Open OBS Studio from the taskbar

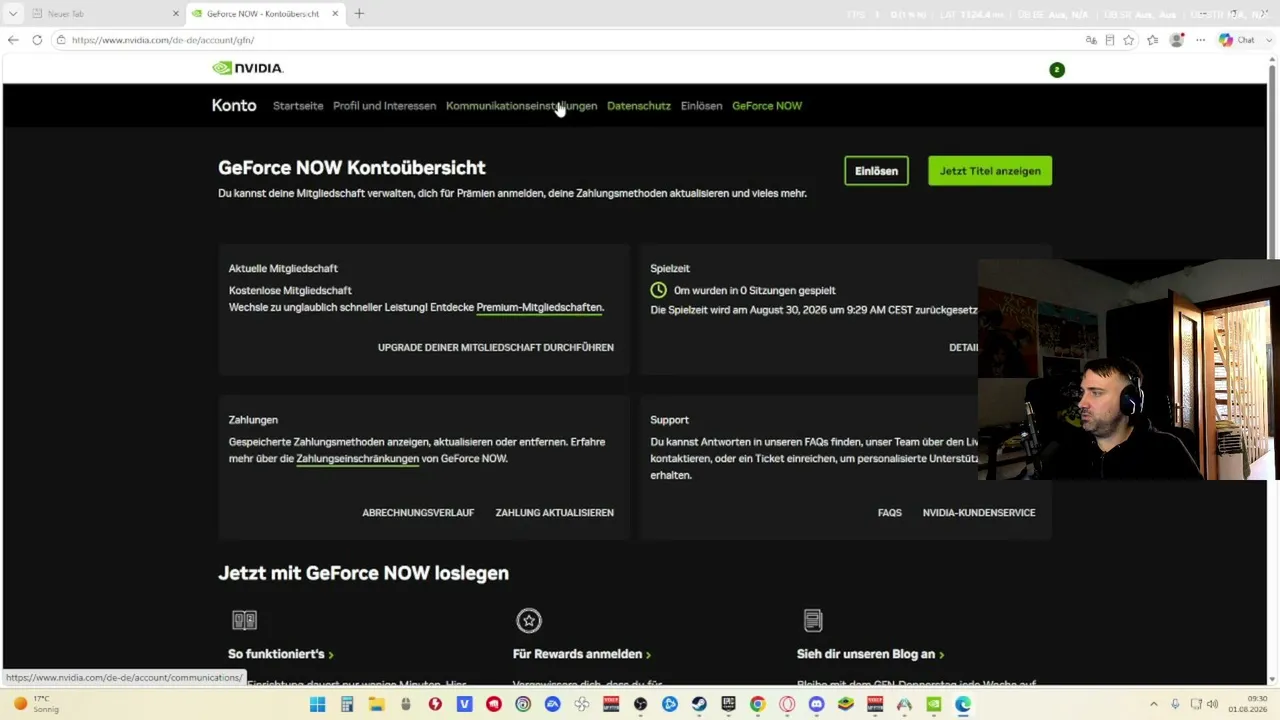pyautogui.click(x=640, y=704)
